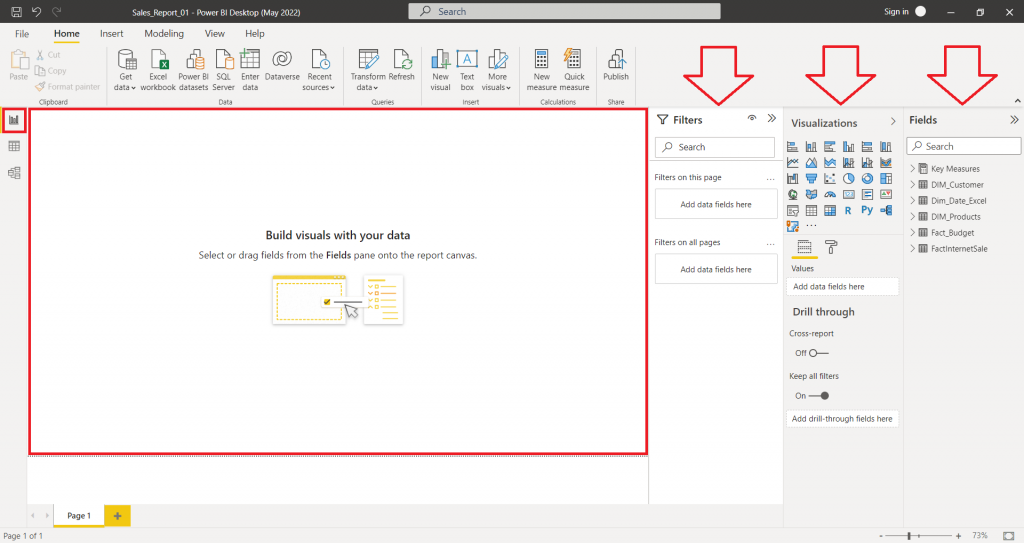Add a new page with plus button
Image resolution: width=1024 pixels, height=543 pixels.
tap(118, 516)
